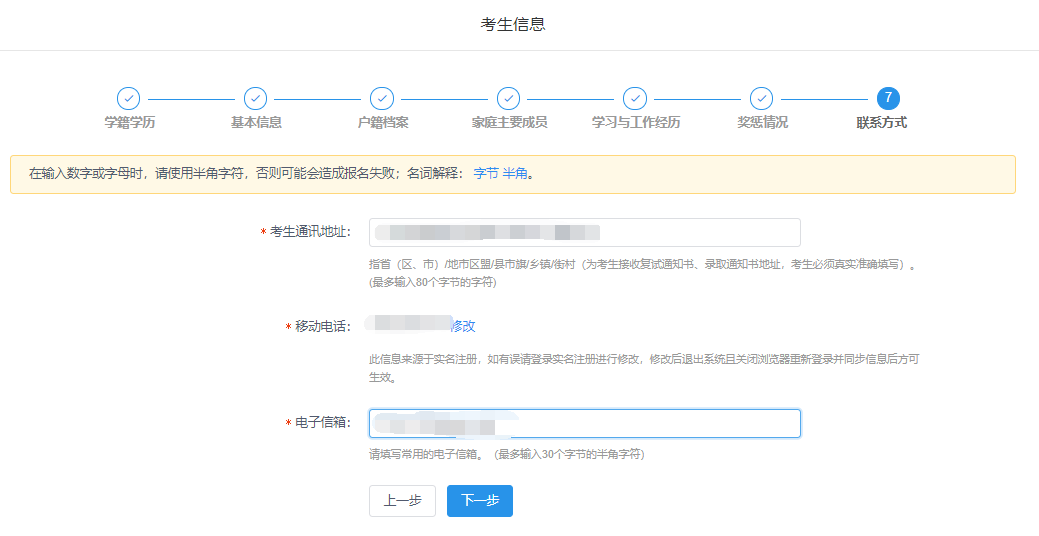Jump to the 家庭主要成员 step label
Screen dimensions: 1039x536
pos(509,123)
